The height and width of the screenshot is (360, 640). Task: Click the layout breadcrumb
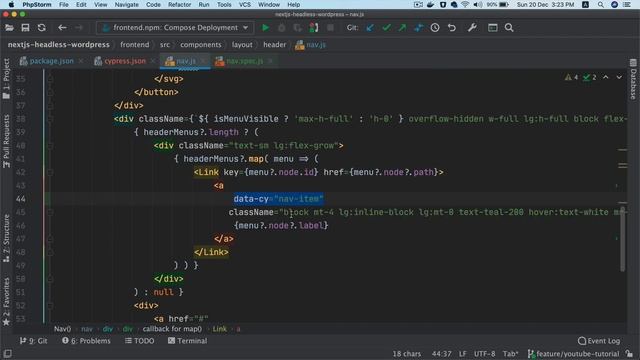pos(242,45)
